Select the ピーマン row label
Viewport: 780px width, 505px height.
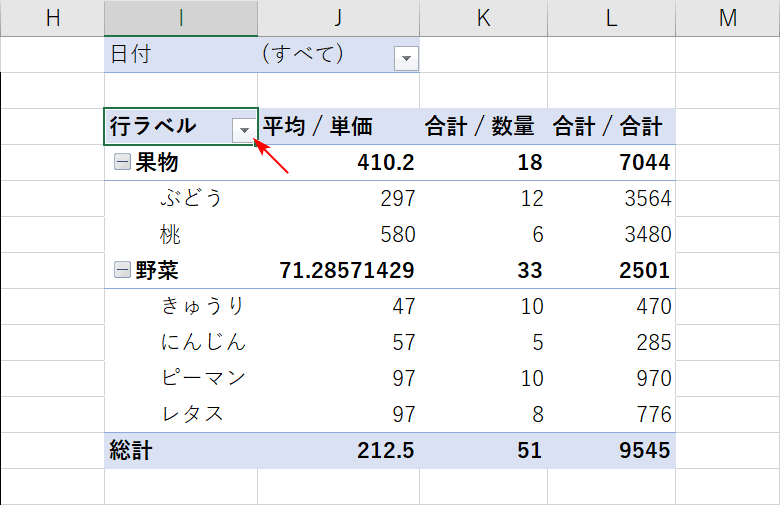tap(203, 378)
